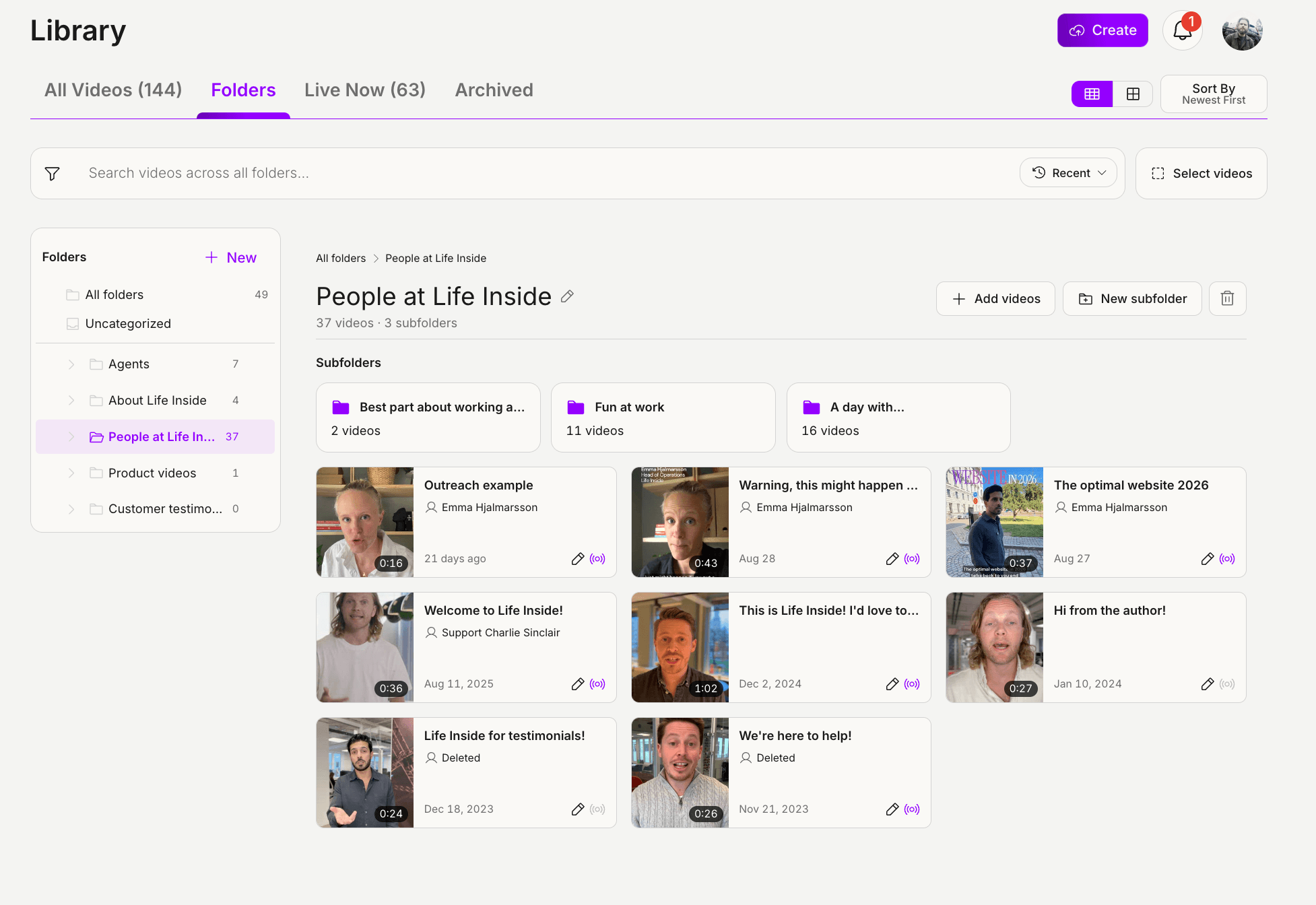
Task: Edit the Warning, this might happen video
Action: pos(892,559)
